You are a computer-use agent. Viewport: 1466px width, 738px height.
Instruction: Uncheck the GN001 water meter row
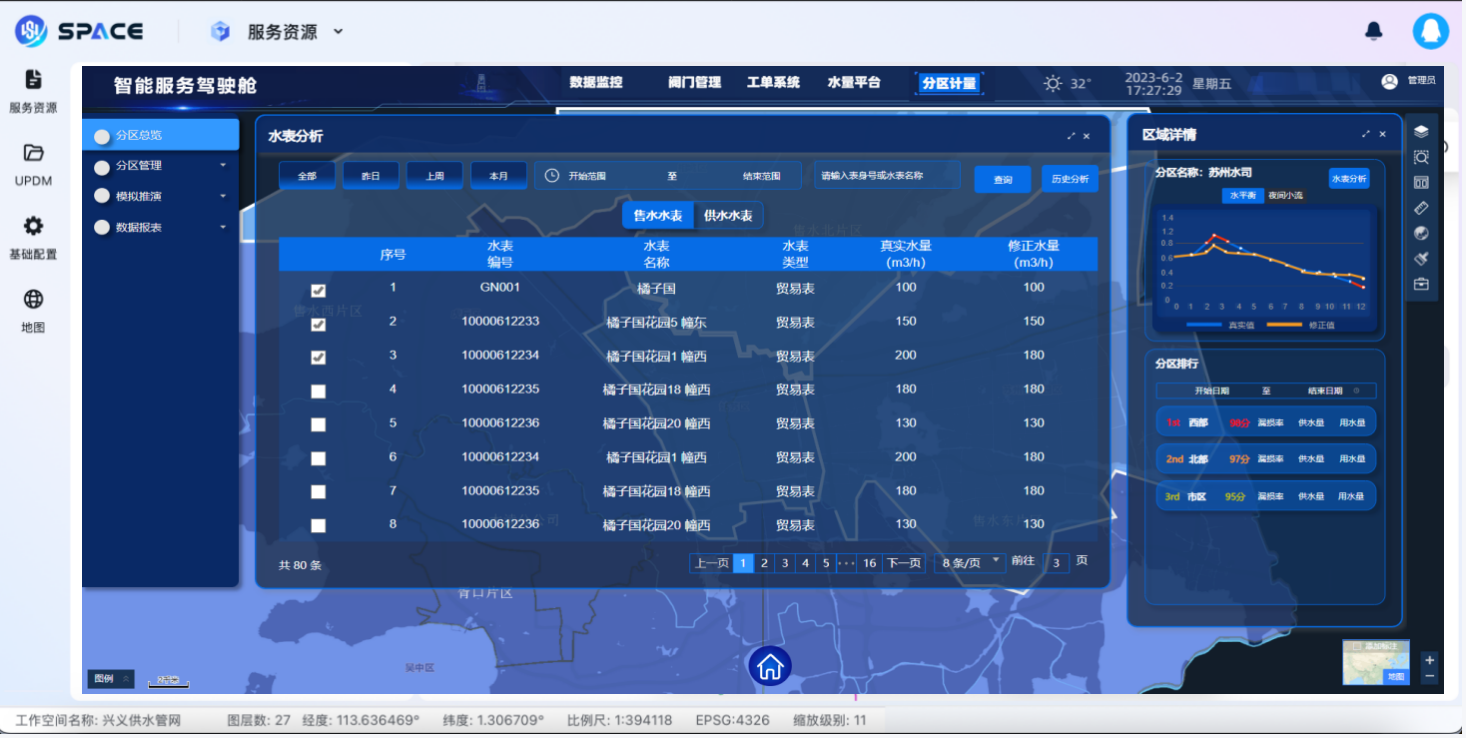click(318, 290)
